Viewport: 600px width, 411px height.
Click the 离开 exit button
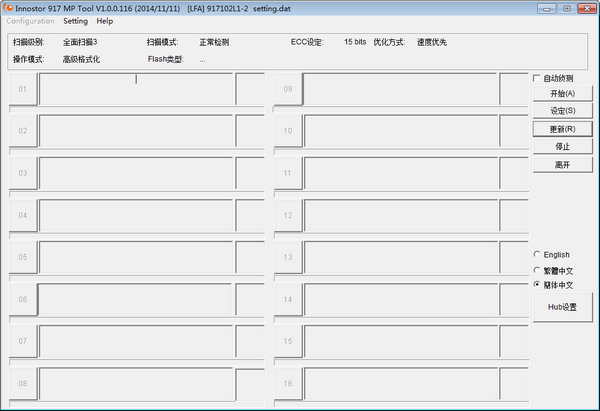tap(563, 164)
